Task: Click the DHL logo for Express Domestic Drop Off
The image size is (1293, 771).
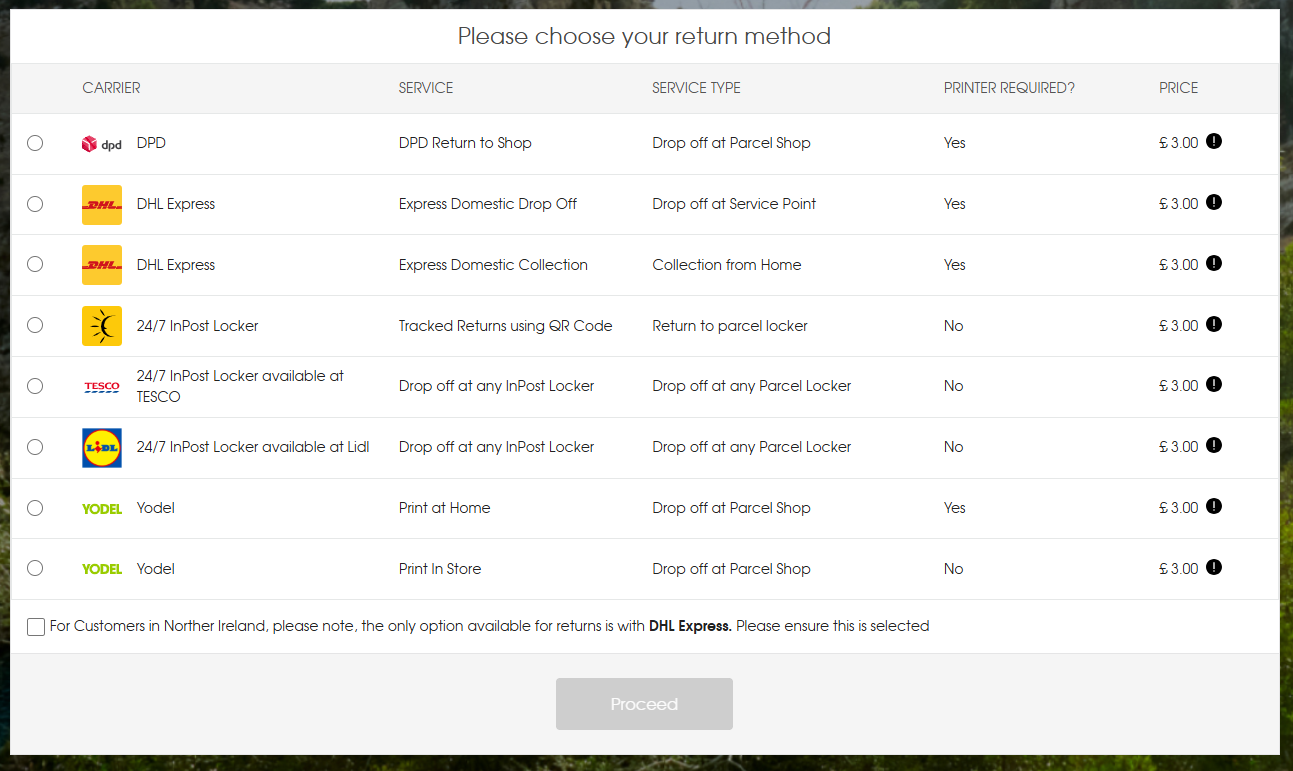Action: click(101, 205)
